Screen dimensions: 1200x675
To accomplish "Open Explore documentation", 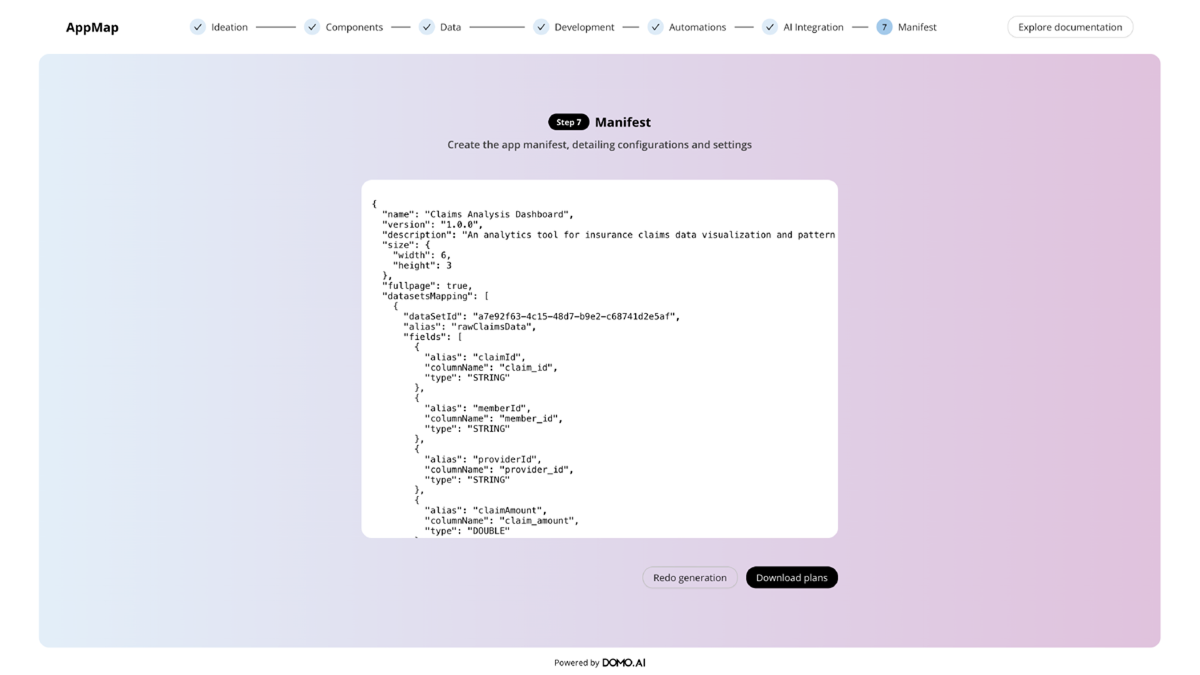I will [1070, 27].
